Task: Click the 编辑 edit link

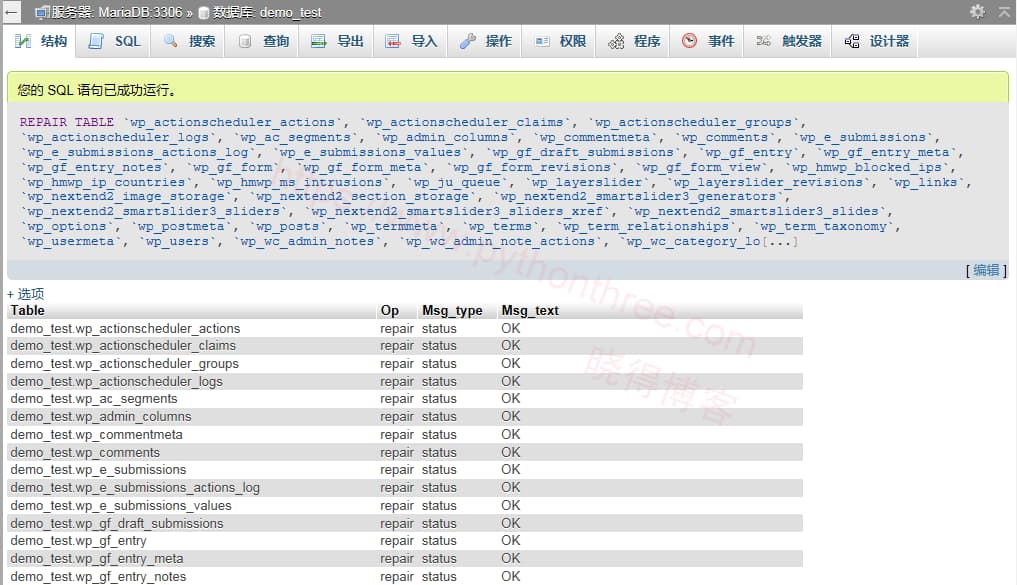Action: click(x=987, y=270)
